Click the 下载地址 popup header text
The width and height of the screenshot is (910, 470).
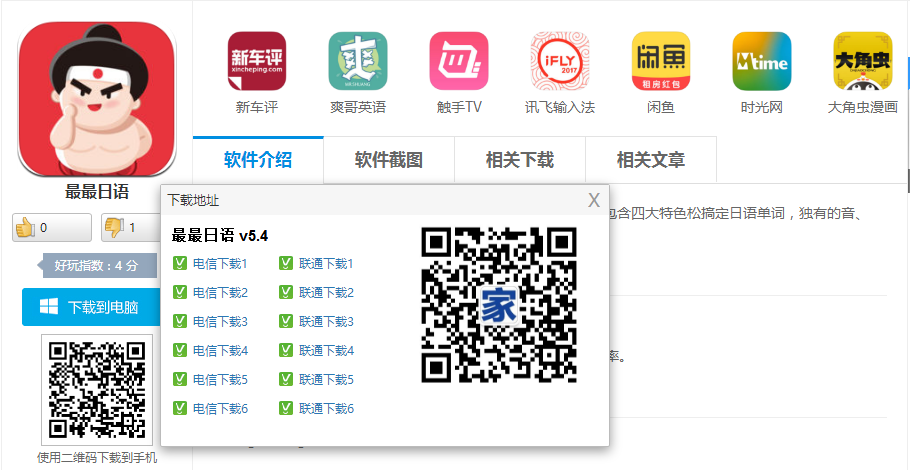tap(193, 201)
